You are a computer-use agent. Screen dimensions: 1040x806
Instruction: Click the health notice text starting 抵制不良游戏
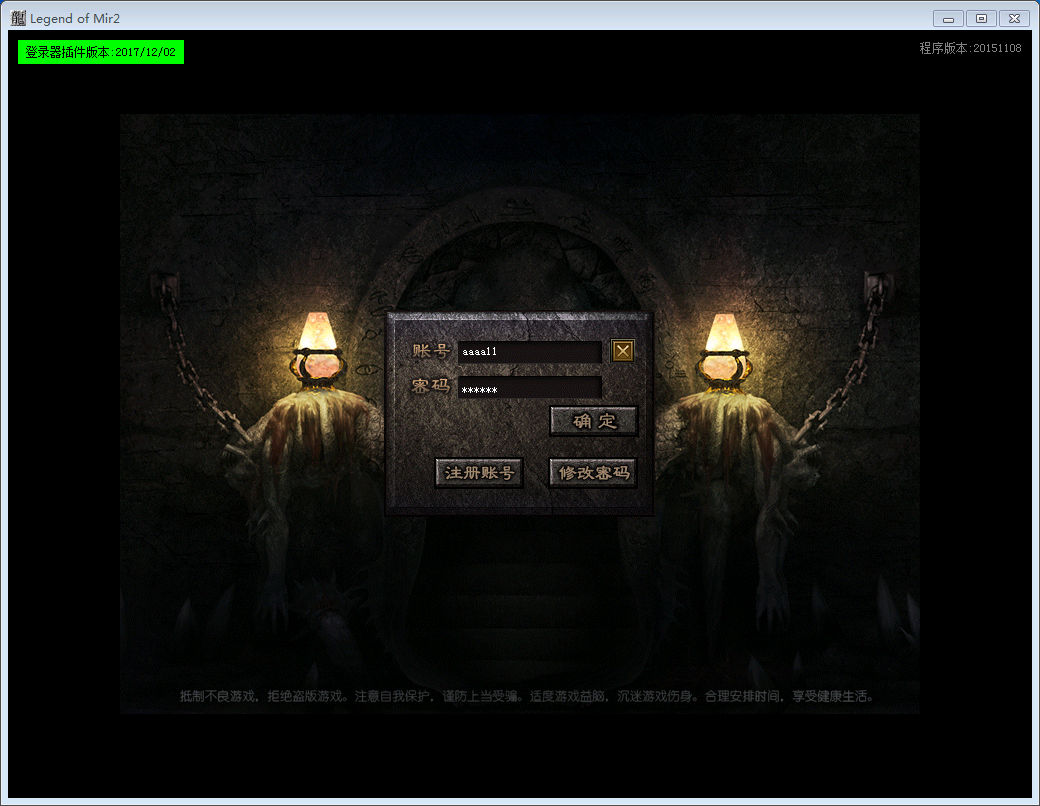(x=527, y=696)
